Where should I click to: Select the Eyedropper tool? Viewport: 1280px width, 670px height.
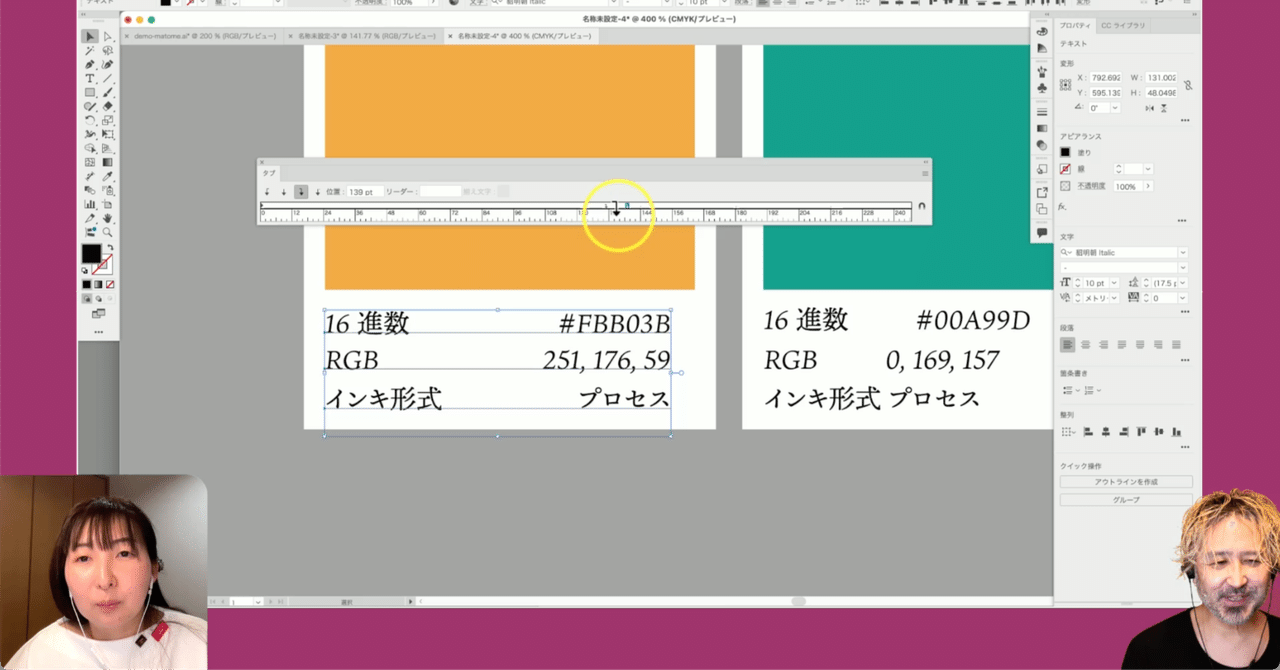[108, 177]
